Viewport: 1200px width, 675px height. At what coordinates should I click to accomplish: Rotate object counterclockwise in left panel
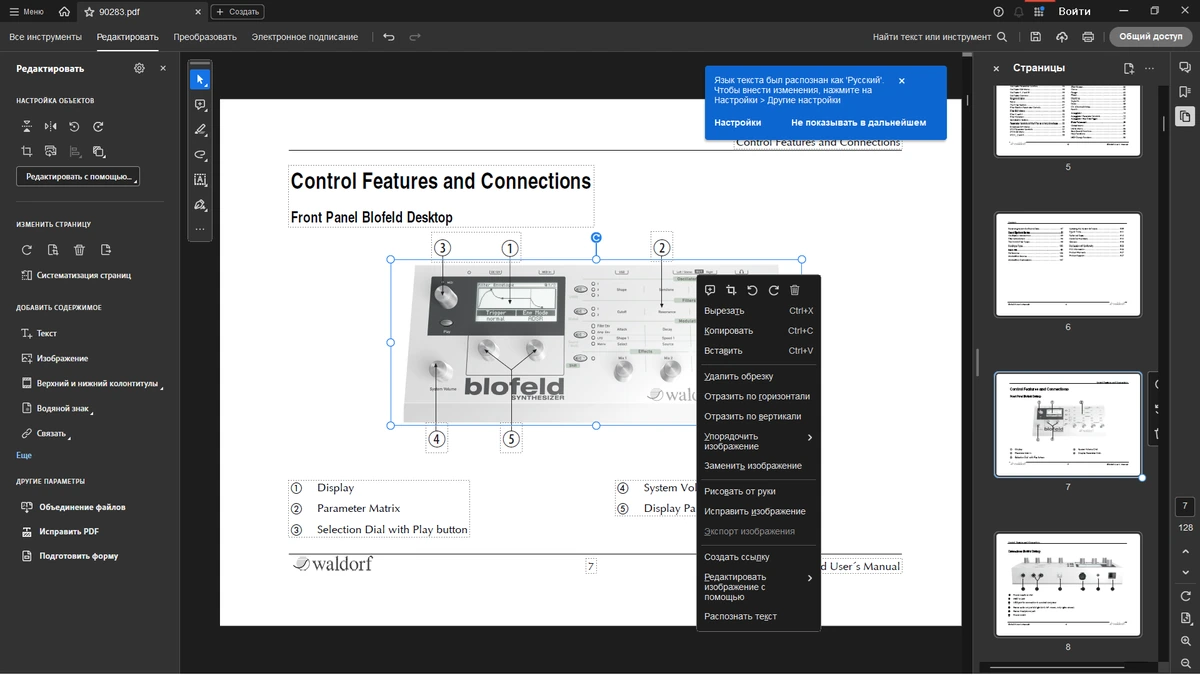[x=75, y=127]
